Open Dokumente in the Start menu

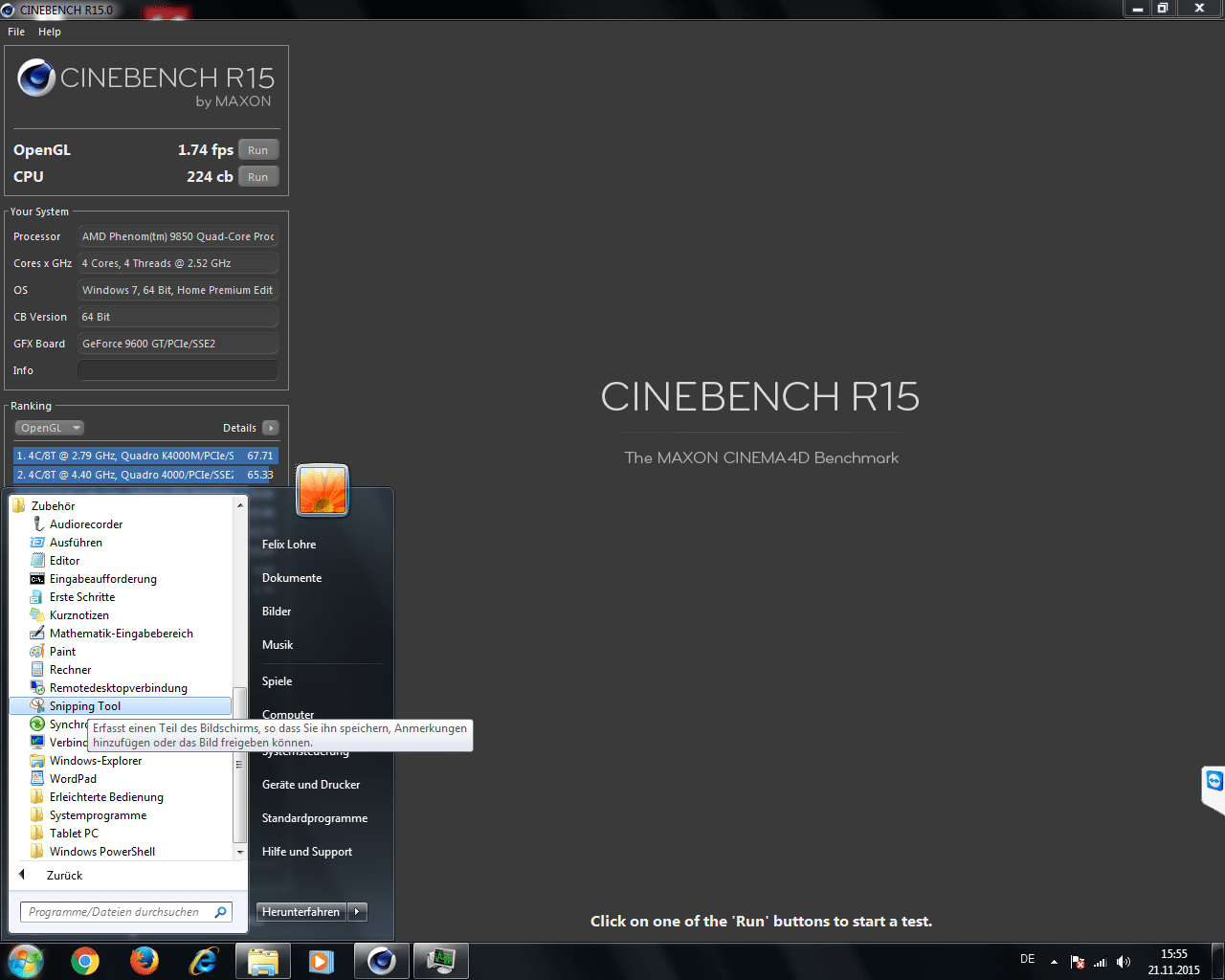point(292,578)
